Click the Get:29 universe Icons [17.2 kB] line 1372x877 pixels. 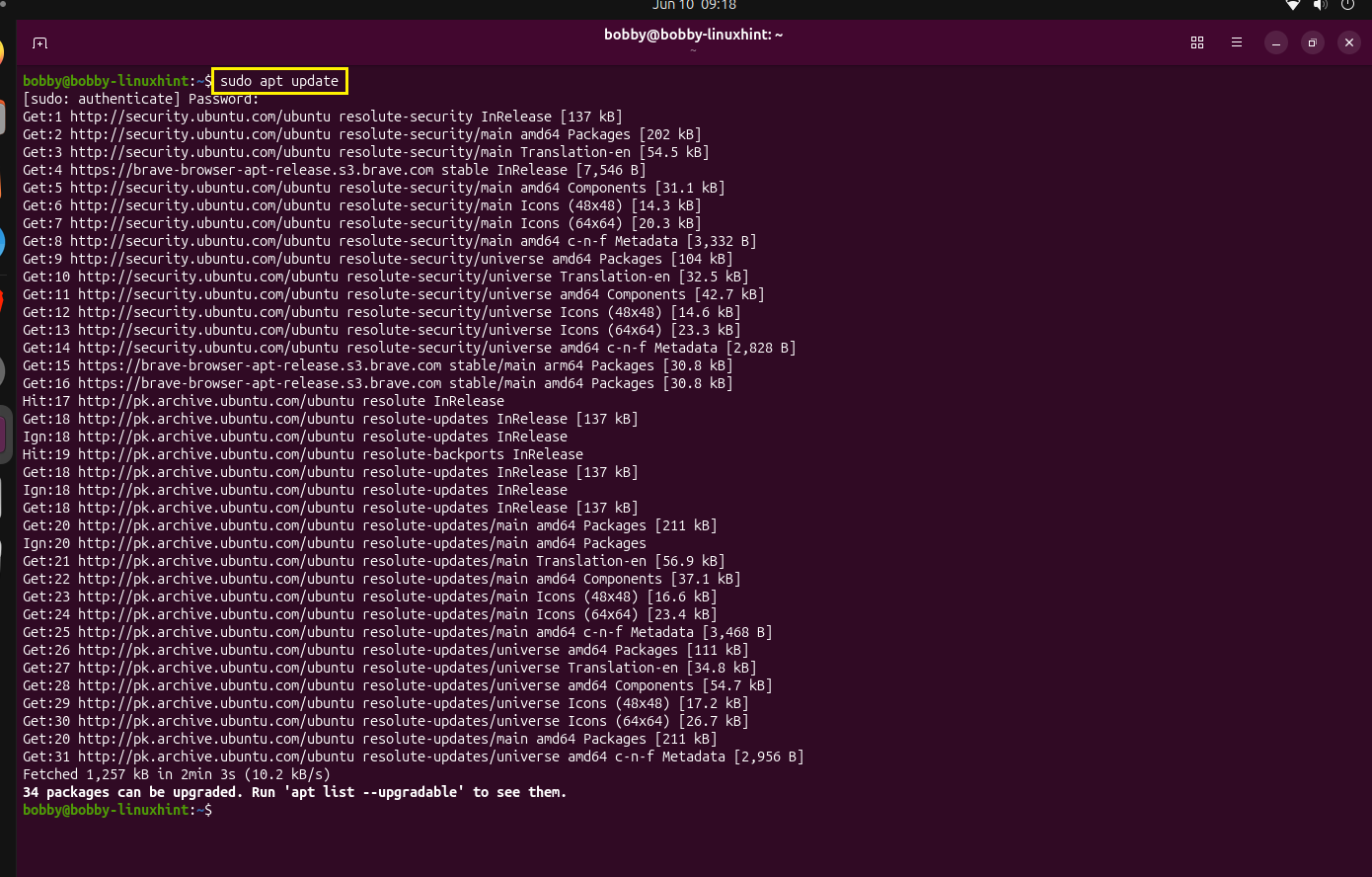pos(386,703)
